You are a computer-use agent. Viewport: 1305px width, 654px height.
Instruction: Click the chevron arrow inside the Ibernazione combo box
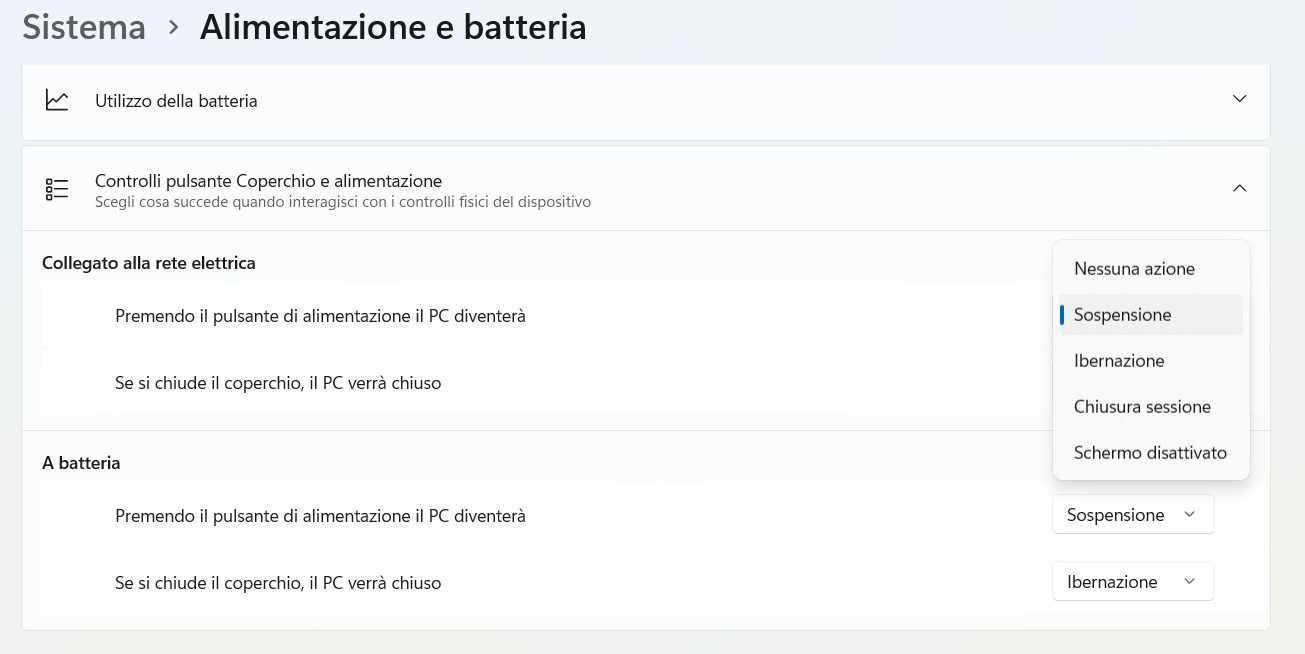pyautogui.click(x=1189, y=581)
